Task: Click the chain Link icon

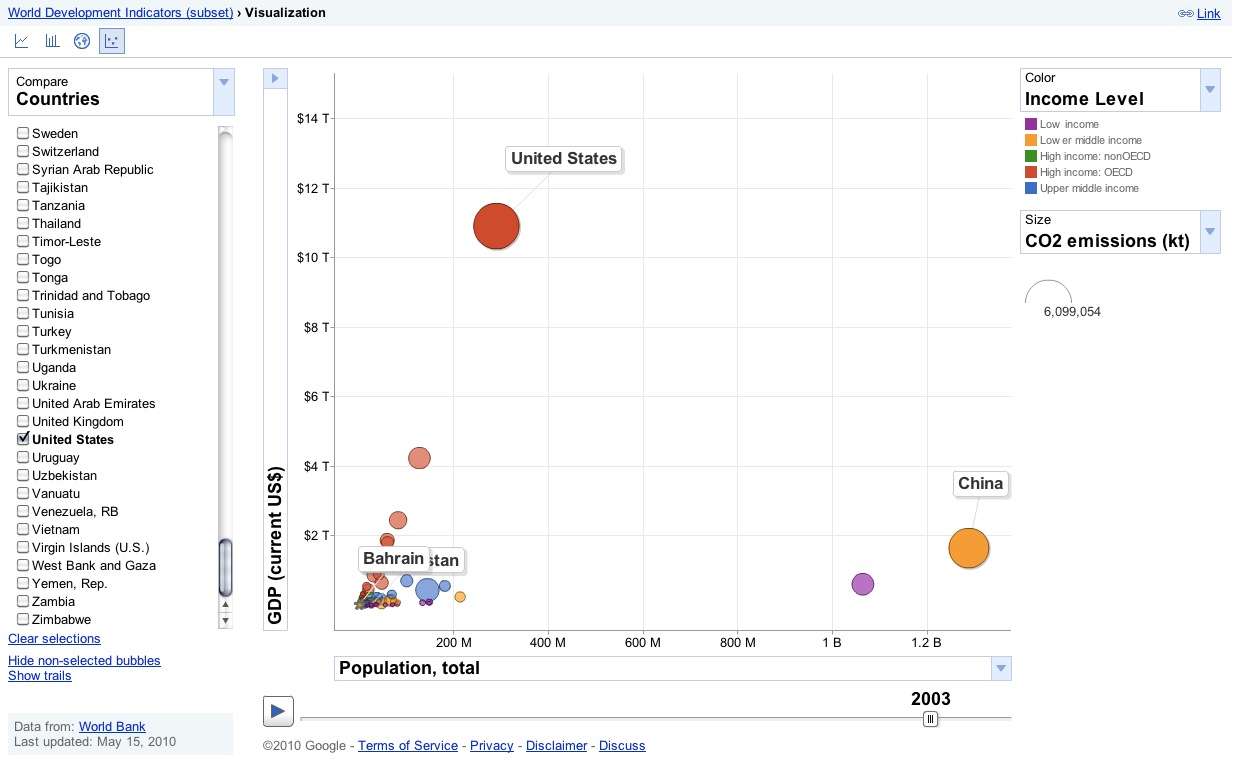Action: pos(1186,14)
